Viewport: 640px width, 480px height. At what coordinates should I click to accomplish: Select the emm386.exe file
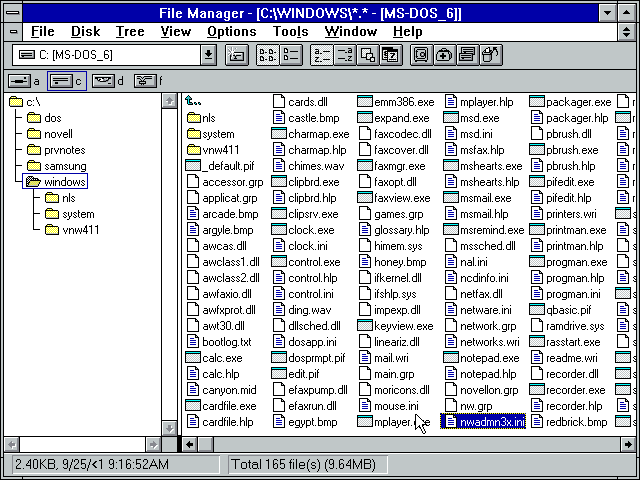click(396, 102)
